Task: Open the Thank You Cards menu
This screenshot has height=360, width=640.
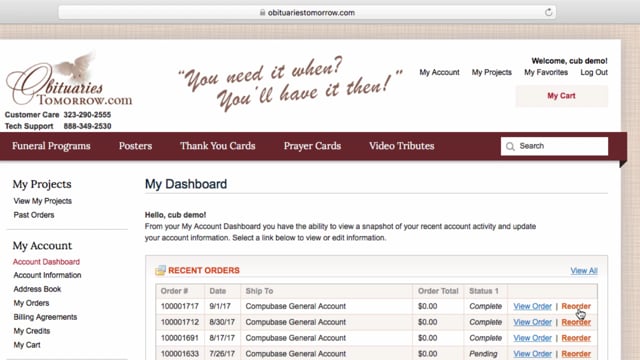Action: coord(218,146)
